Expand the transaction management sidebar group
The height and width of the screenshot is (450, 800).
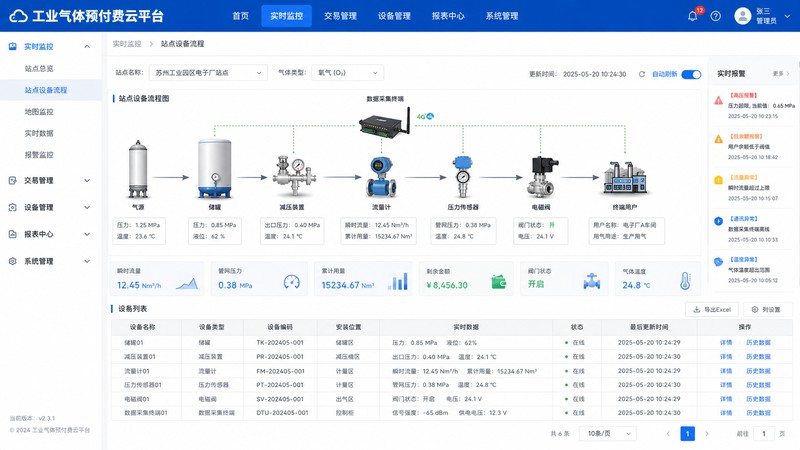point(87,181)
